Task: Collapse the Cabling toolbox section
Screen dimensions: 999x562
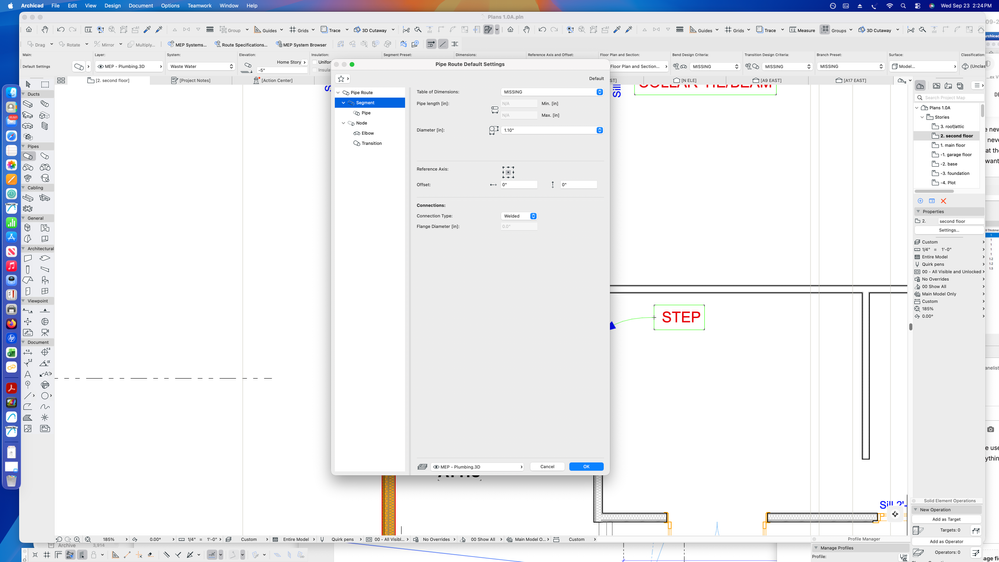Action: click(x=24, y=188)
